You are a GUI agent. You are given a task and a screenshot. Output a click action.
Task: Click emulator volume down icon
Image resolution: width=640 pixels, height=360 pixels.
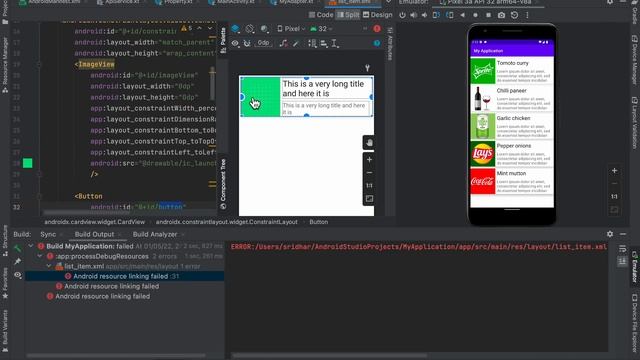pos(424,15)
